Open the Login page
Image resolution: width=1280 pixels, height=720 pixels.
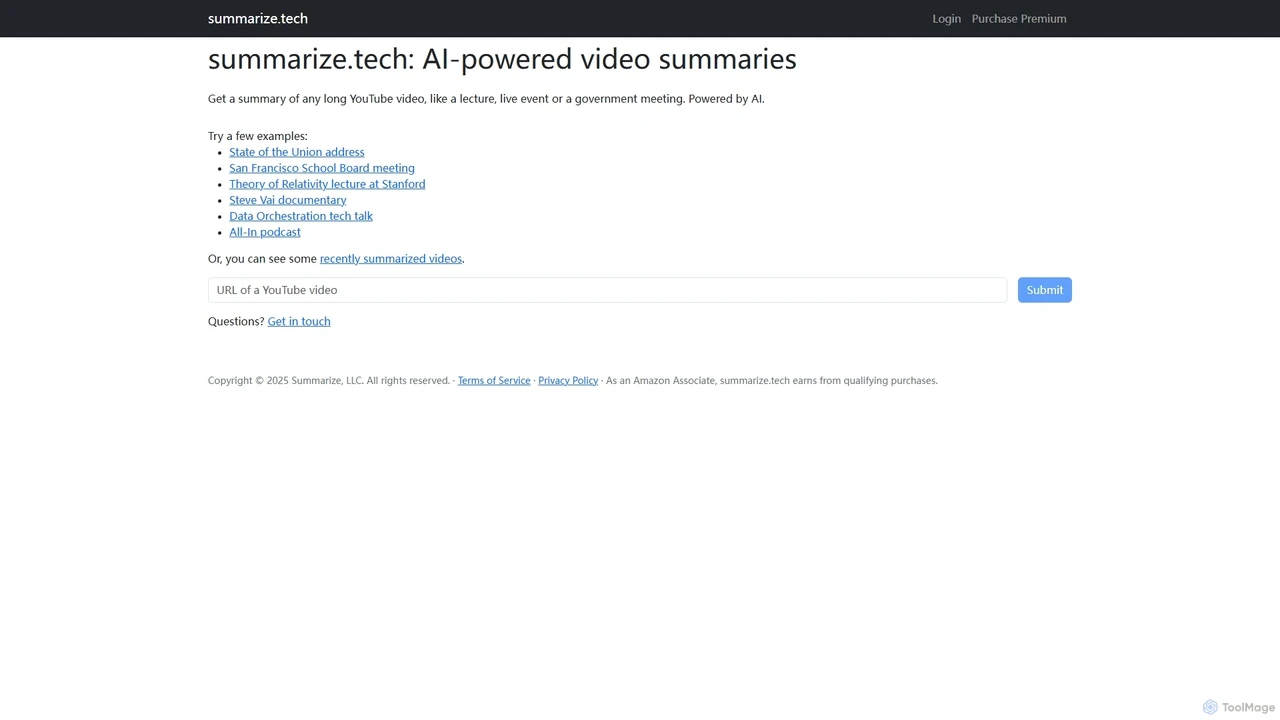tap(946, 18)
